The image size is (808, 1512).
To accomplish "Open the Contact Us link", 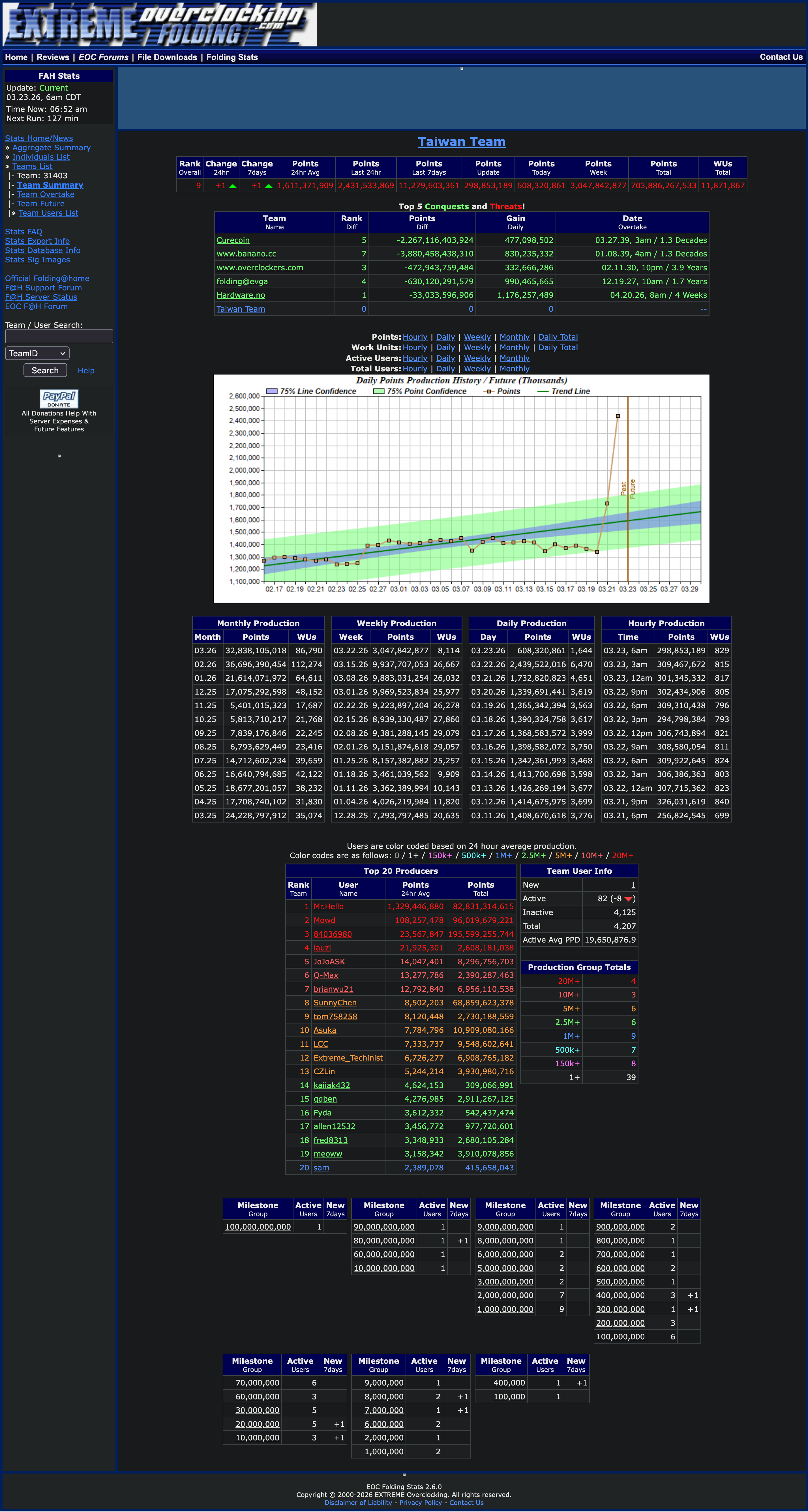I will click(781, 57).
